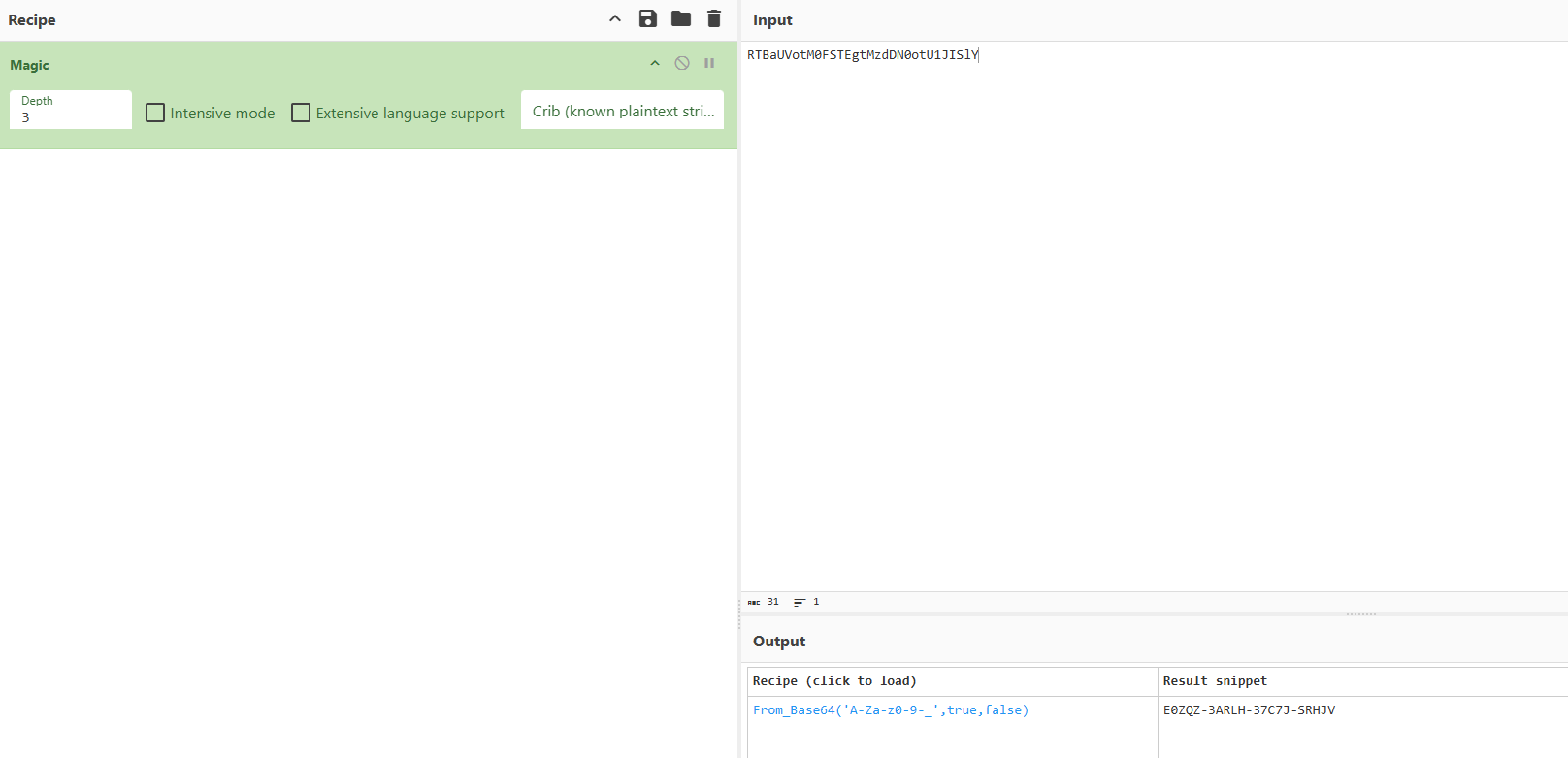This screenshot has height=758, width=1568.
Task: Click the Save recipe floppy disk icon
Action: pyautogui.click(x=648, y=18)
